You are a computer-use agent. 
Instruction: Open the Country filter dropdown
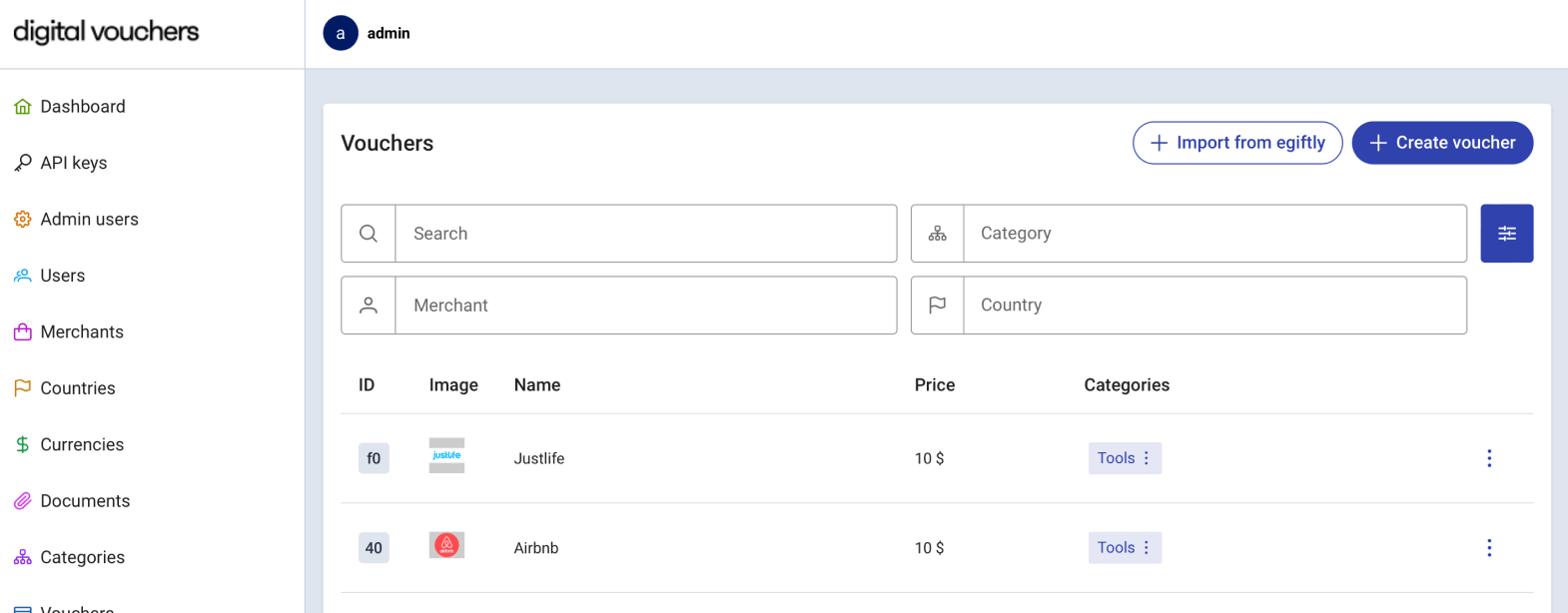[1213, 306]
